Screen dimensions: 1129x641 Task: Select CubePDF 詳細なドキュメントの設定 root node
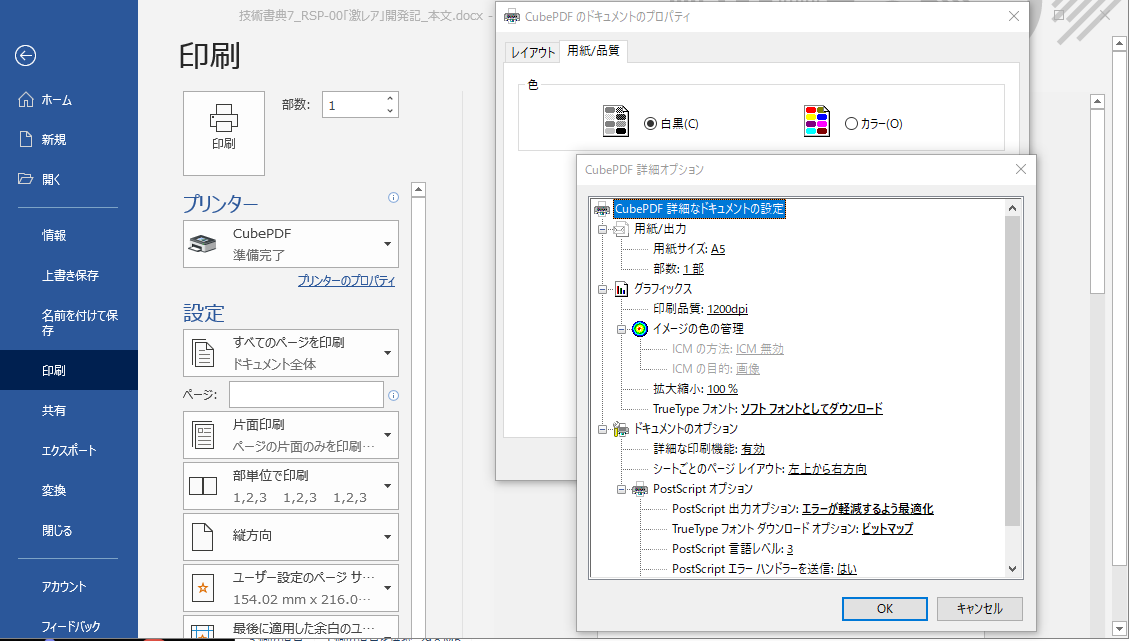click(699, 209)
